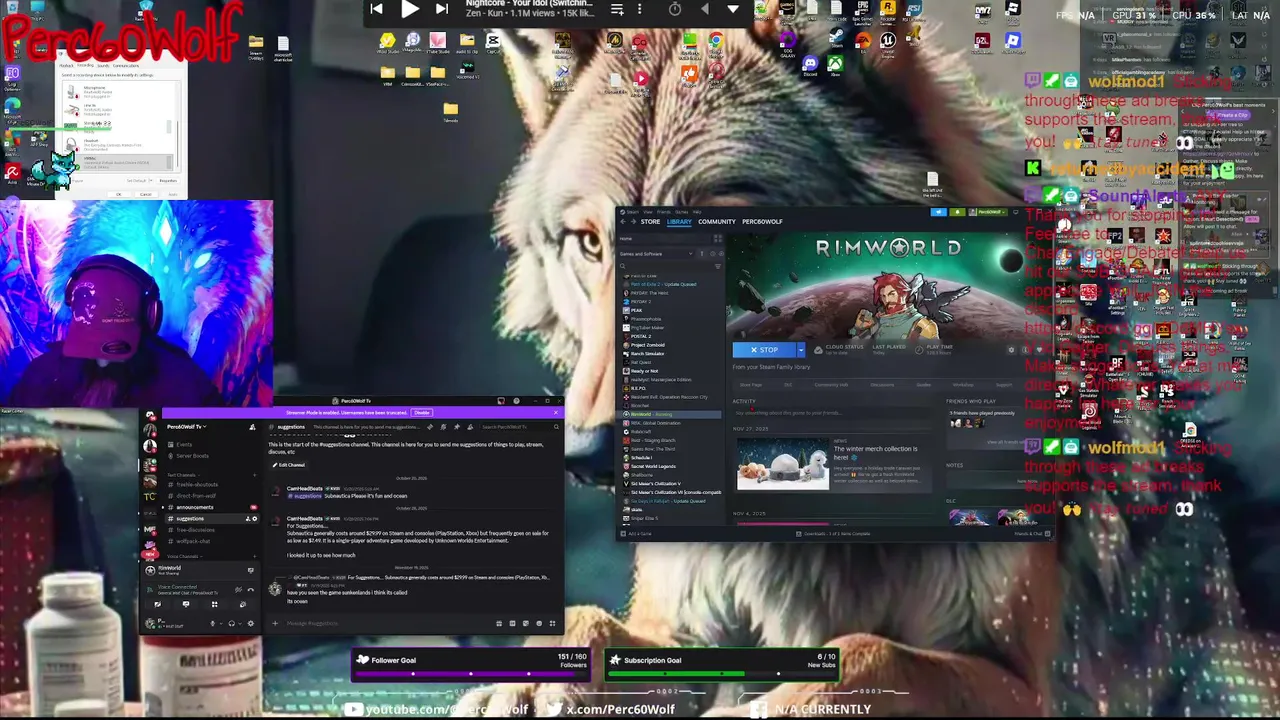Open dropdown arrow beside Steam's STOP button

point(801,350)
